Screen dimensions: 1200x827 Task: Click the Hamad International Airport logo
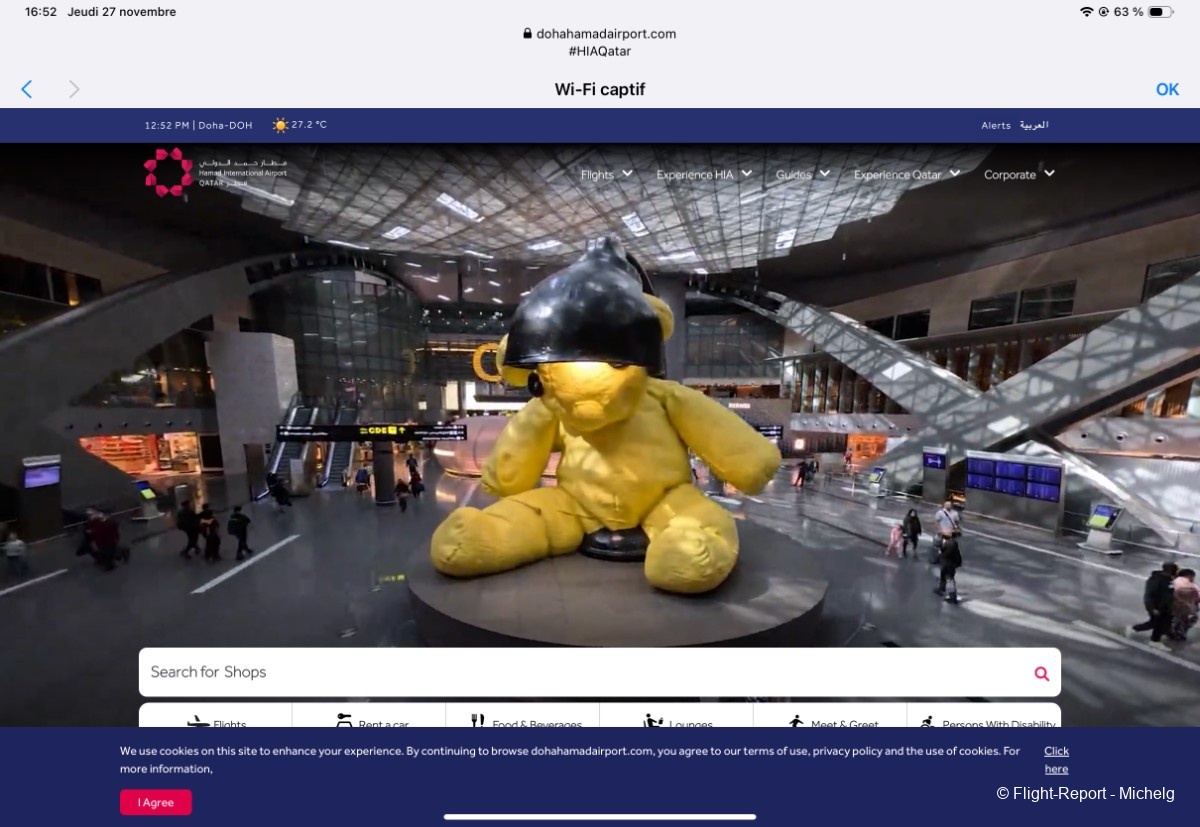(x=216, y=172)
